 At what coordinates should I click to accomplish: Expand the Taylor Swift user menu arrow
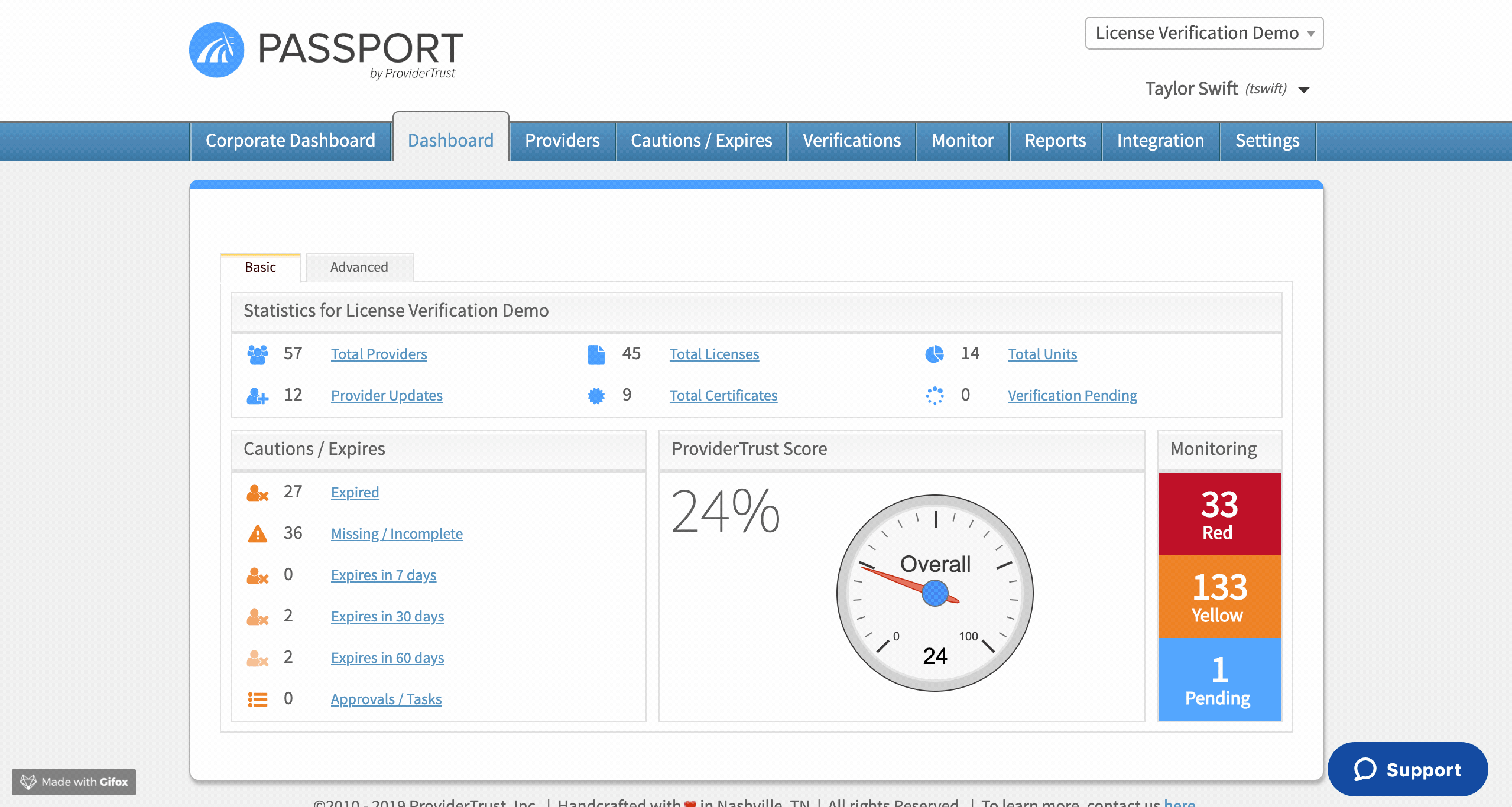1304,90
